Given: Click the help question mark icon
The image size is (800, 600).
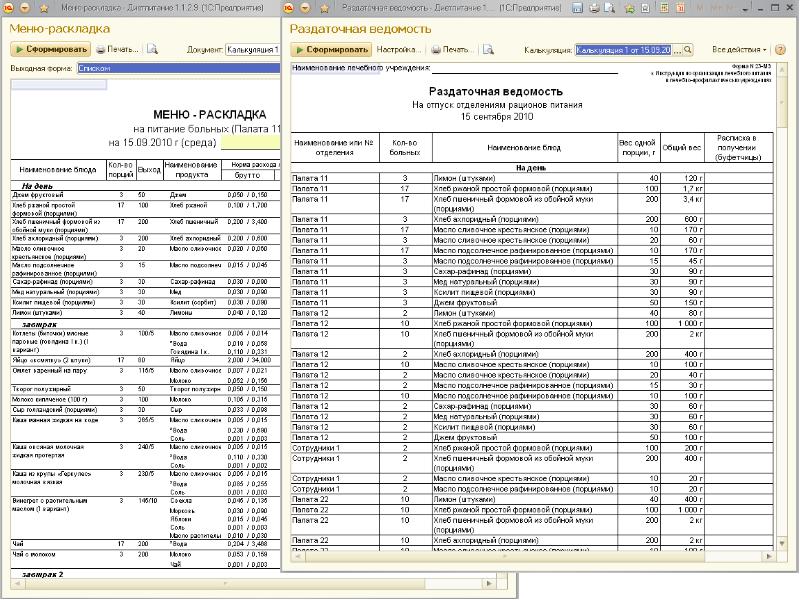Looking at the screenshot, I should click(778, 48).
